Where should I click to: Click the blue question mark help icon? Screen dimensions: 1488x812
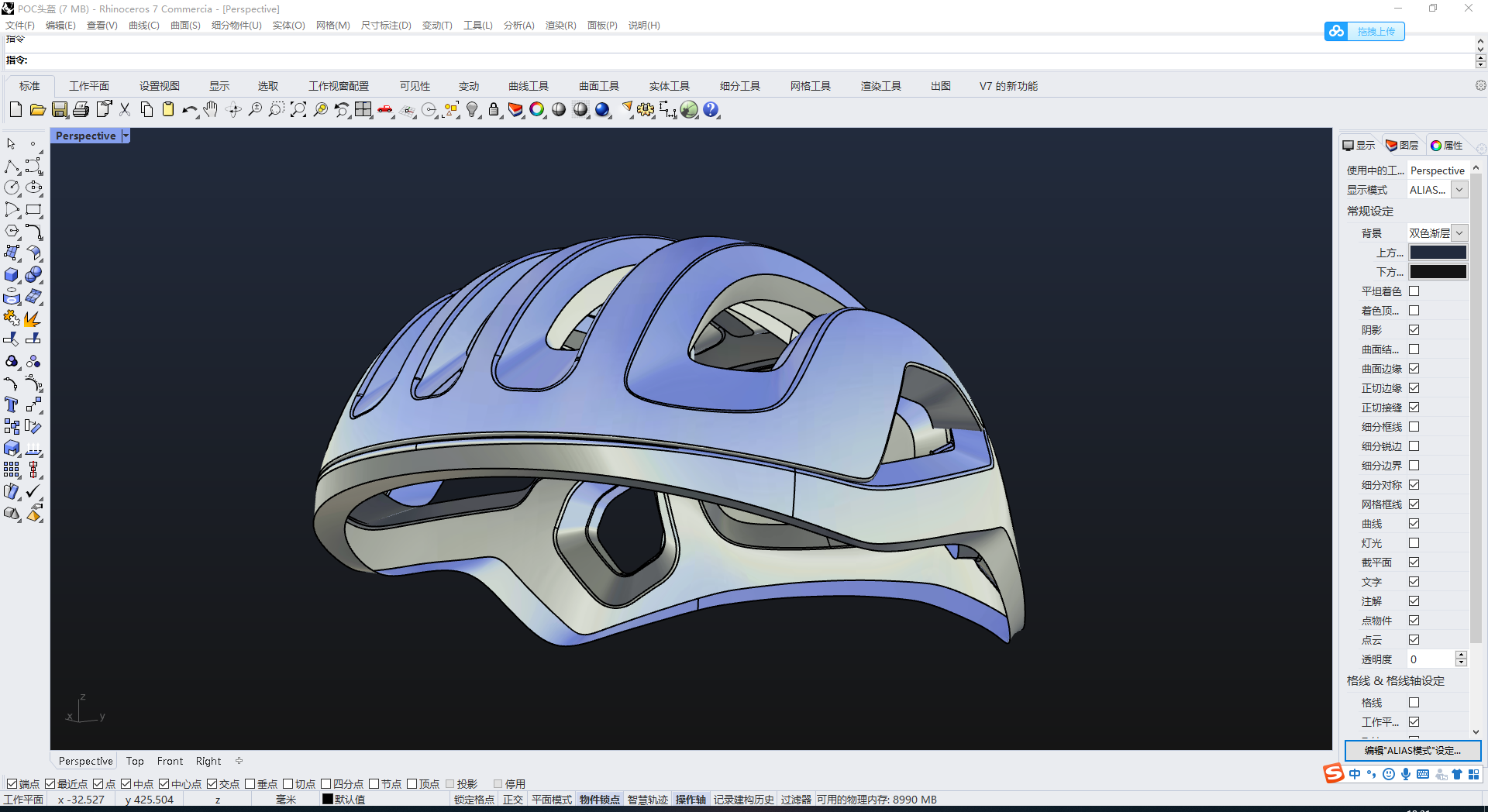[711, 109]
